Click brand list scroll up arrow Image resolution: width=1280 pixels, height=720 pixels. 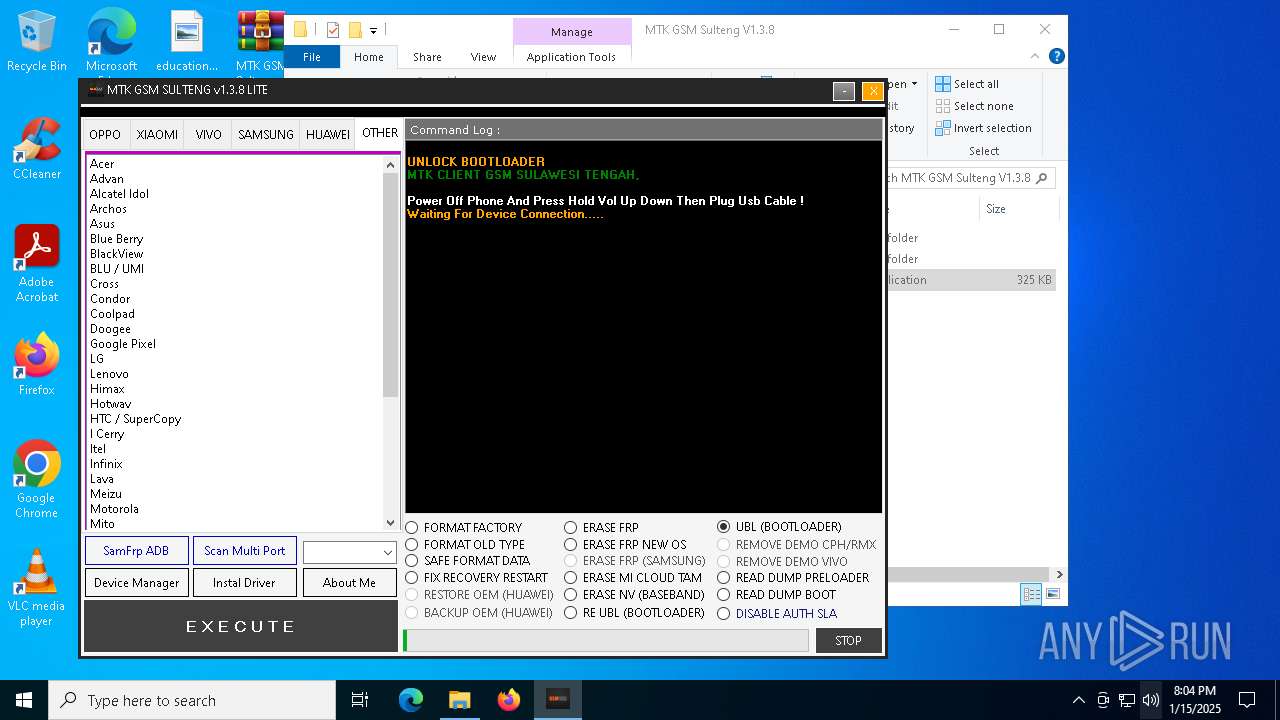[x=390, y=164]
